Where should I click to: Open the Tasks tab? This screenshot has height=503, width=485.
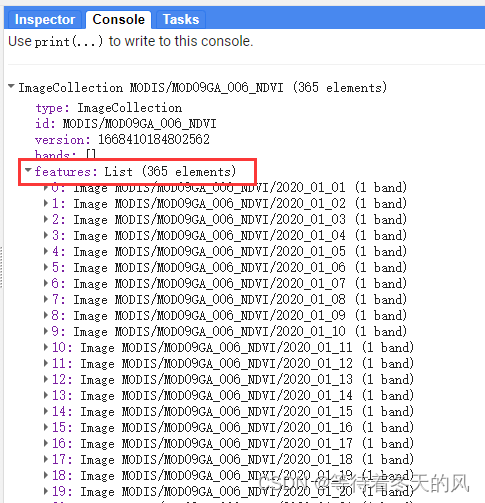181,19
